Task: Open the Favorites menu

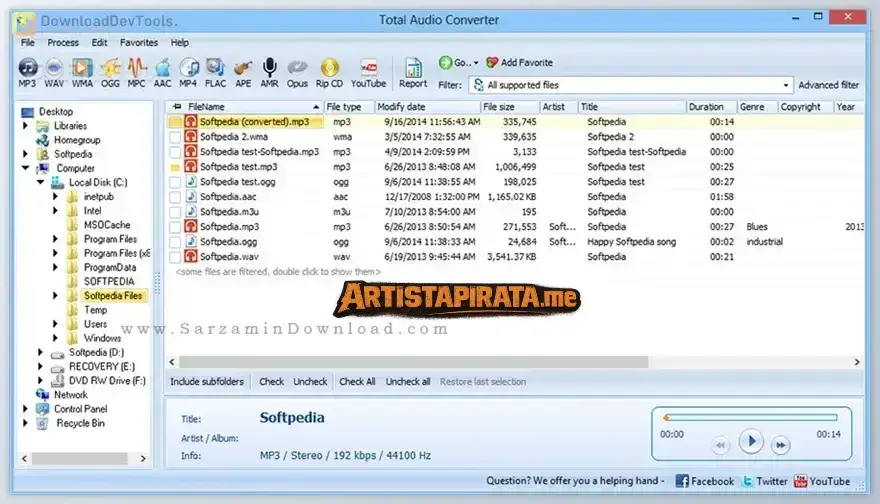Action: coord(139,43)
